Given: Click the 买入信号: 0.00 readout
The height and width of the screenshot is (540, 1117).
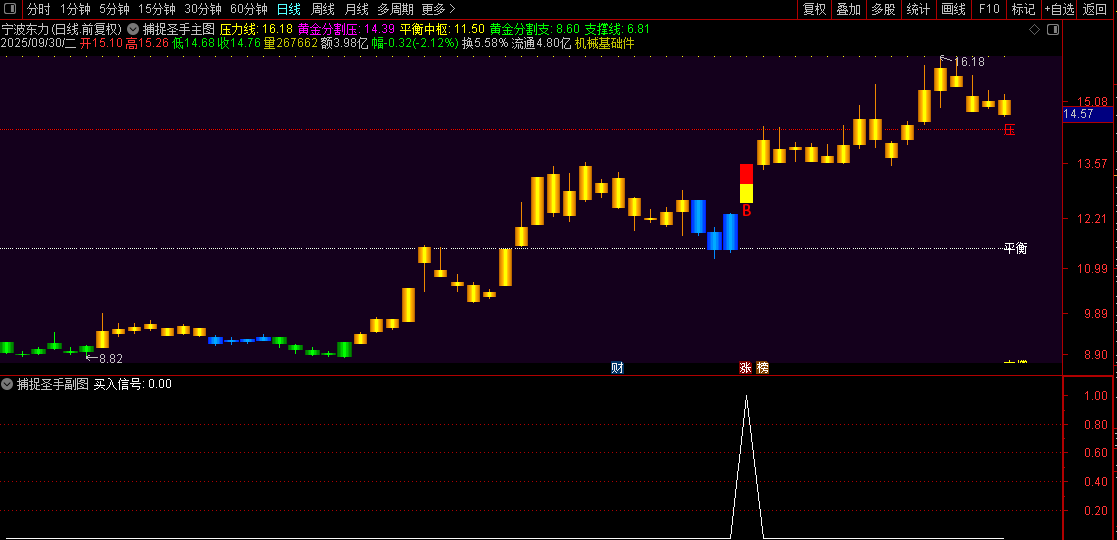Looking at the screenshot, I should coord(133,384).
